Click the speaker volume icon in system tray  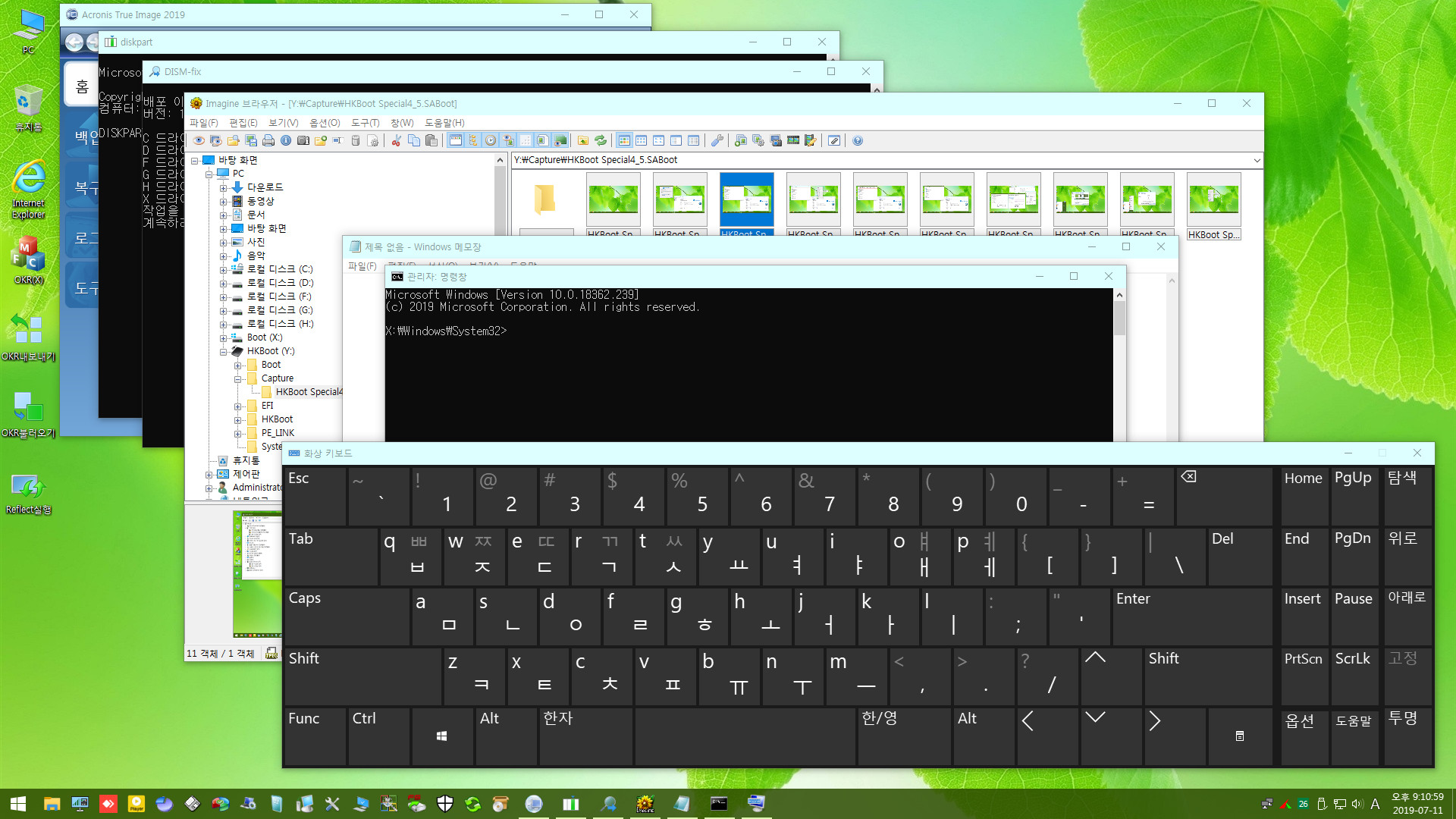[1357, 804]
